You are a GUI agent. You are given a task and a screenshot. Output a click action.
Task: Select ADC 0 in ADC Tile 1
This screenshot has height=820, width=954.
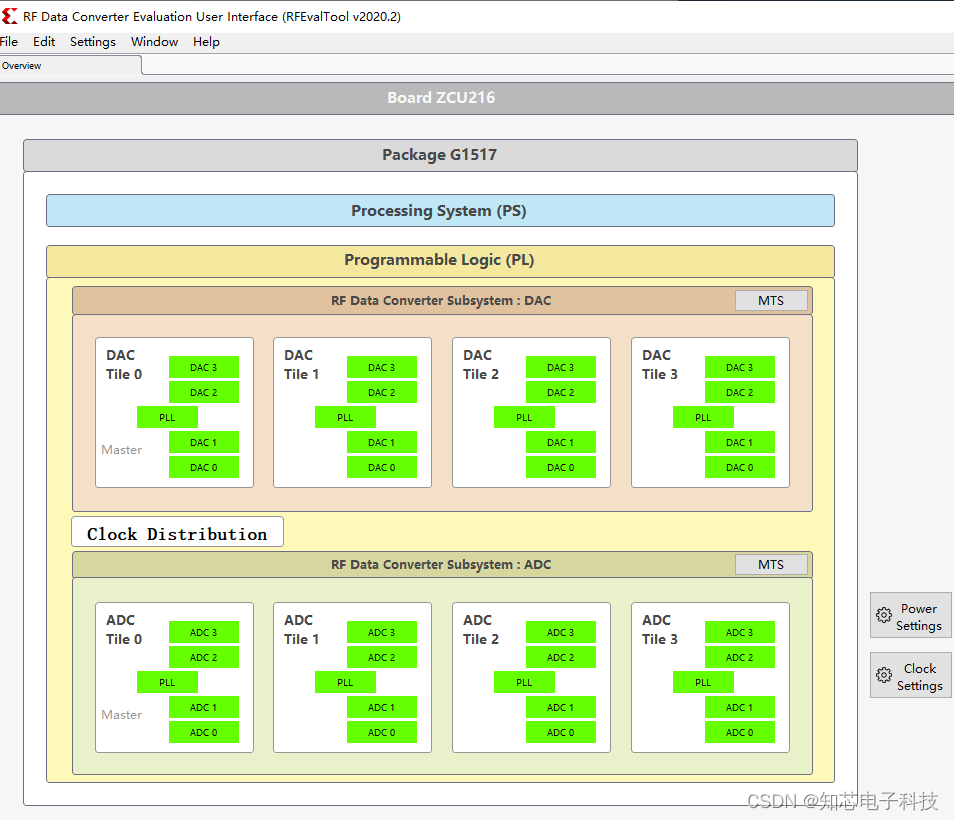(x=381, y=732)
